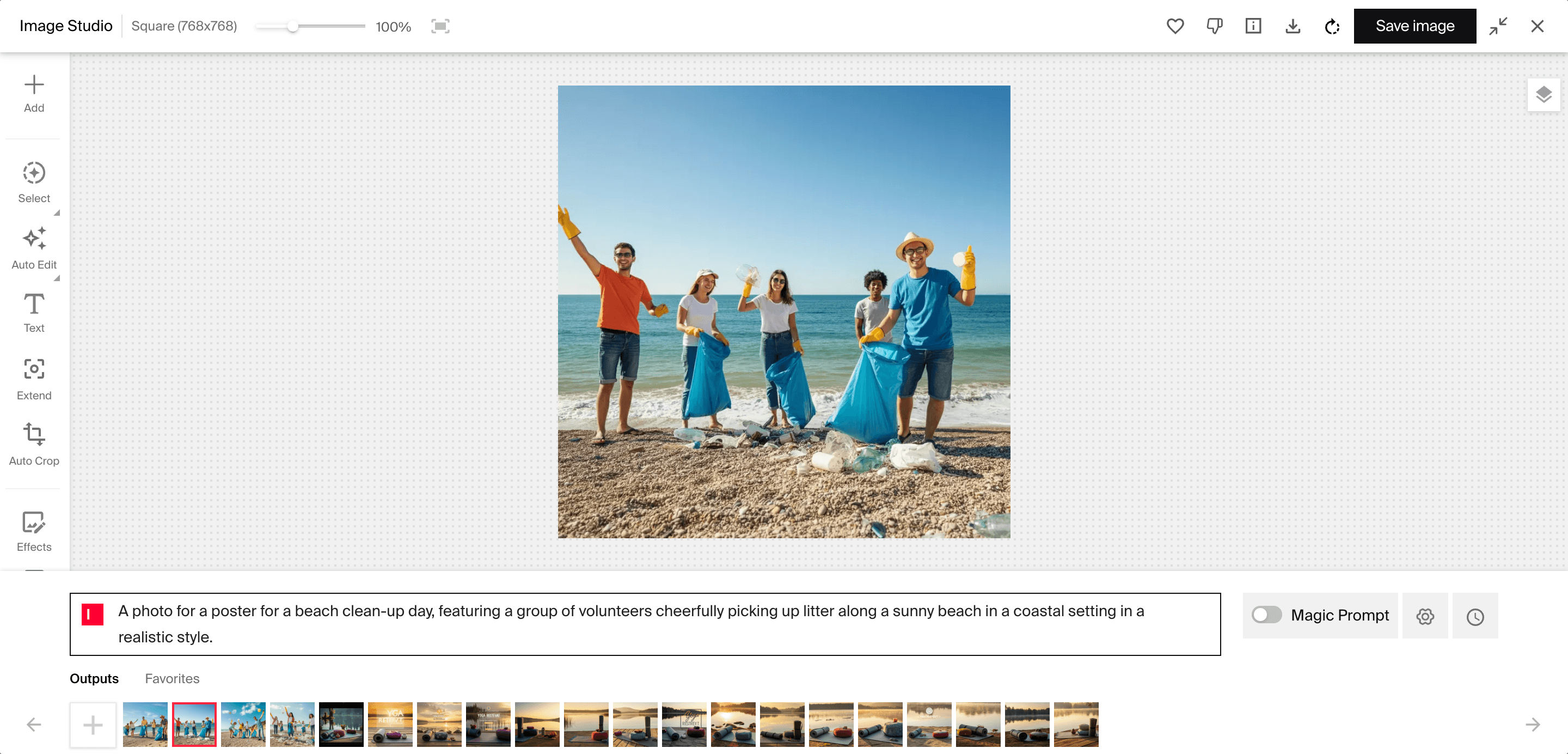Click the Save image button
Viewport: 1568px width, 754px height.
click(1415, 26)
